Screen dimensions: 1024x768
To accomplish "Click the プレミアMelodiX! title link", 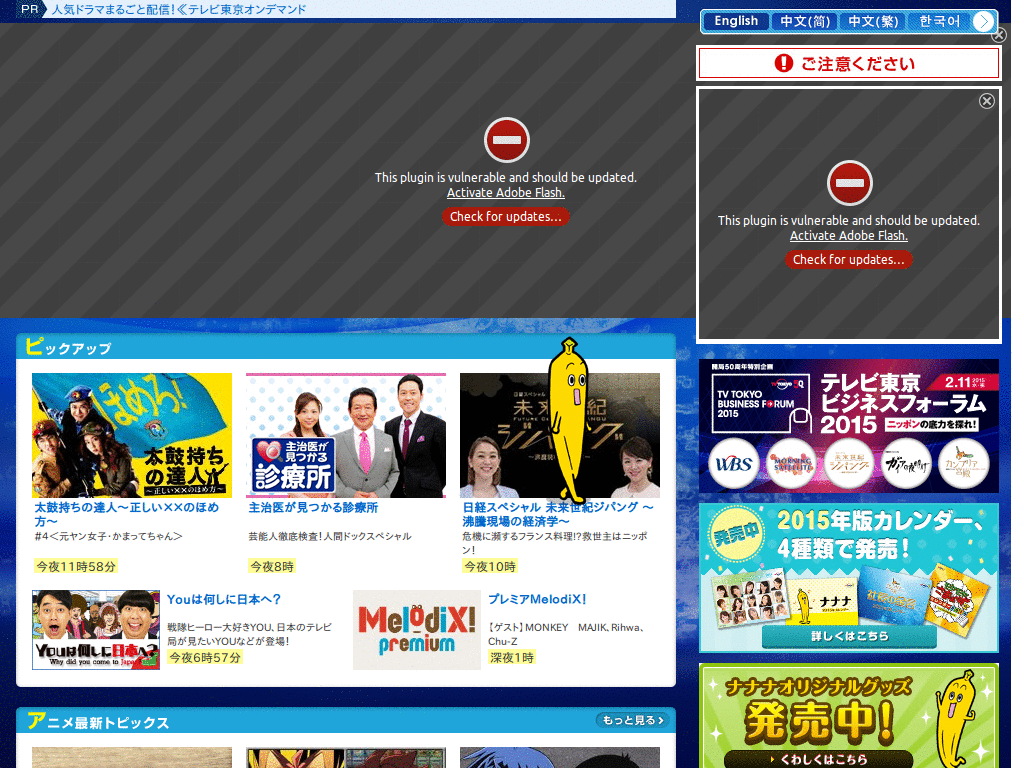I will click(x=537, y=600).
